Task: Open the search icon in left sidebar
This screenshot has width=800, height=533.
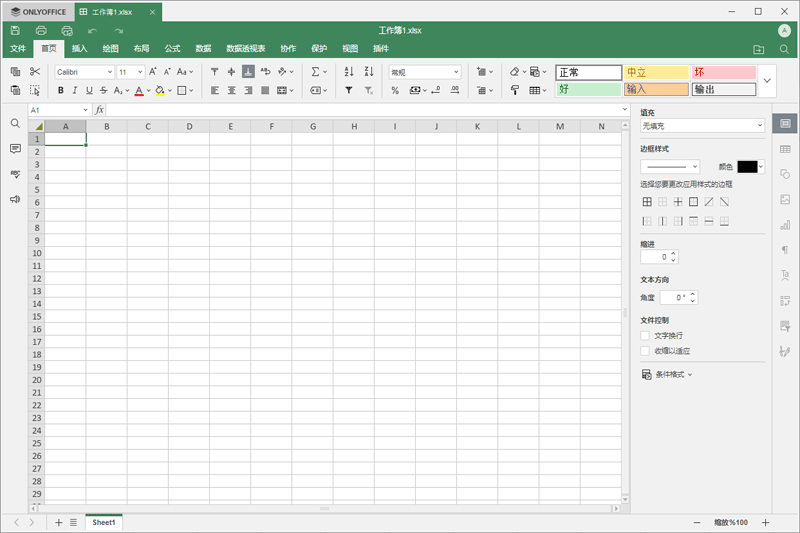Action: point(15,123)
